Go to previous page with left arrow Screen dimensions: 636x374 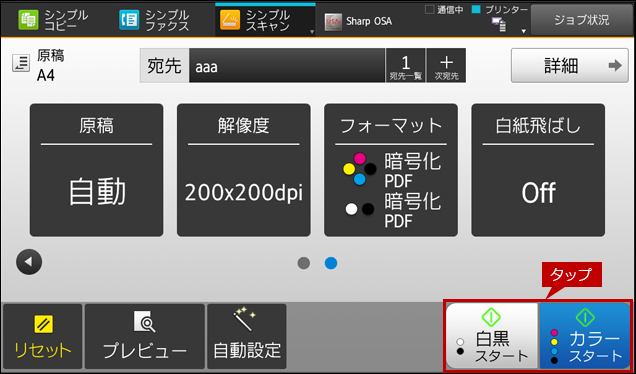click(29, 262)
